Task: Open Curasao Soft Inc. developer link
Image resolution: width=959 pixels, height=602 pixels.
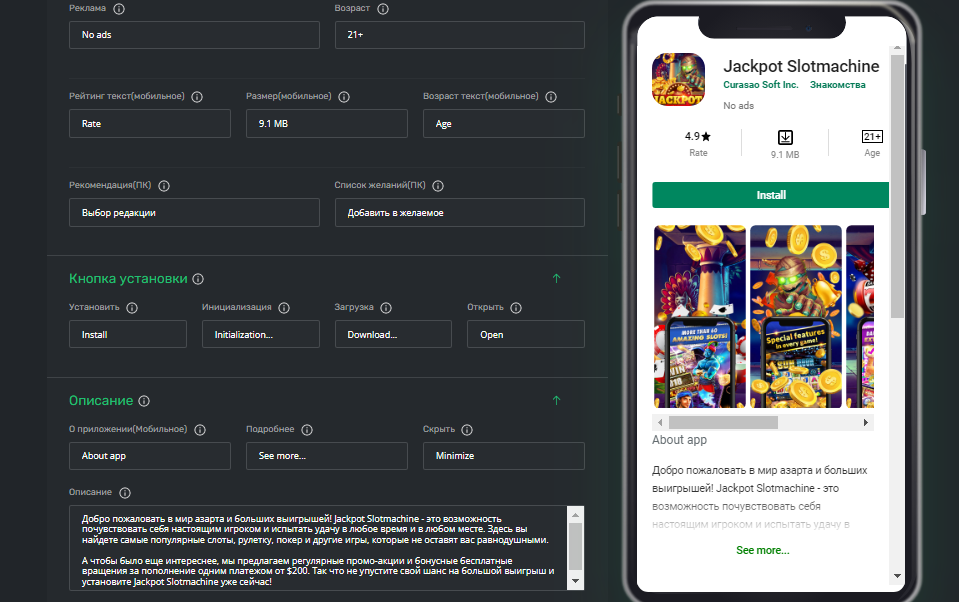Action: [761, 85]
